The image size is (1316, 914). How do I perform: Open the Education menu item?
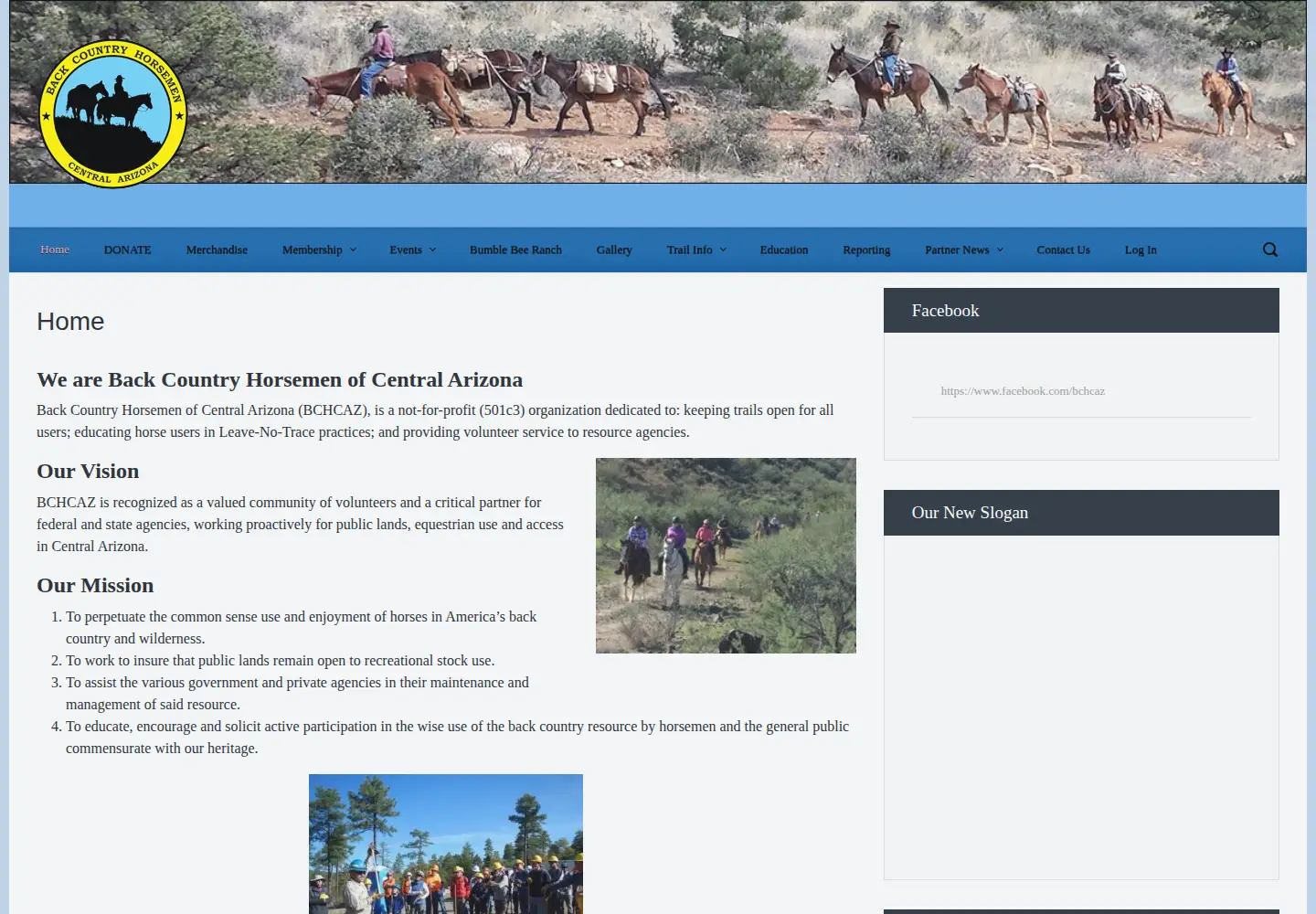tap(784, 250)
